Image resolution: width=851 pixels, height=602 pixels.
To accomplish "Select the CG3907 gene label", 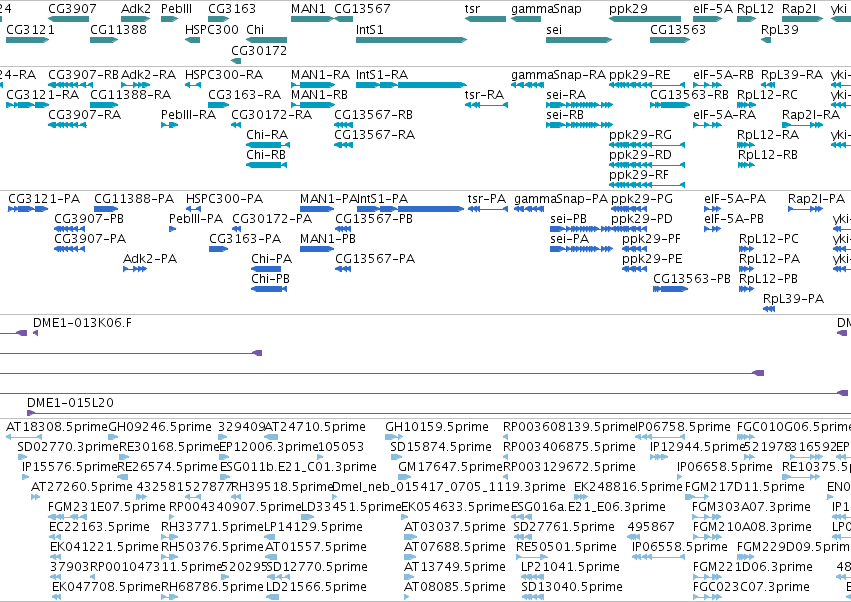I will 72,9.
